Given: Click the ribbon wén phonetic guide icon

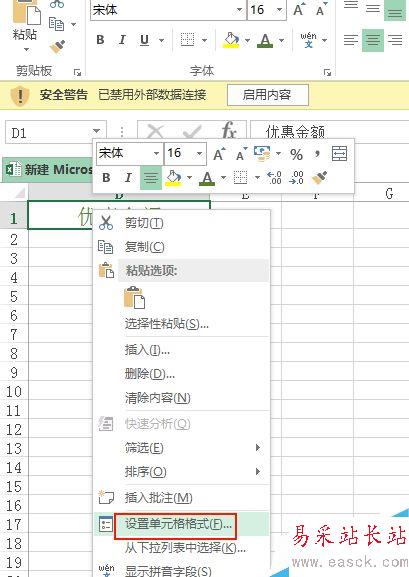Looking at the screenshot, I should tap(308, 40).
